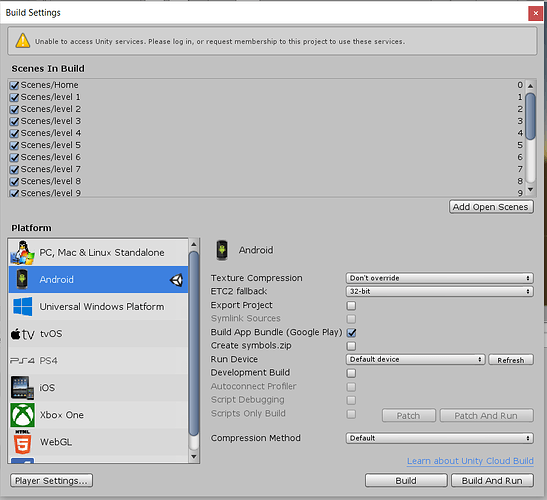Click the yellow warning triangle icon

(x=23, y=41)
